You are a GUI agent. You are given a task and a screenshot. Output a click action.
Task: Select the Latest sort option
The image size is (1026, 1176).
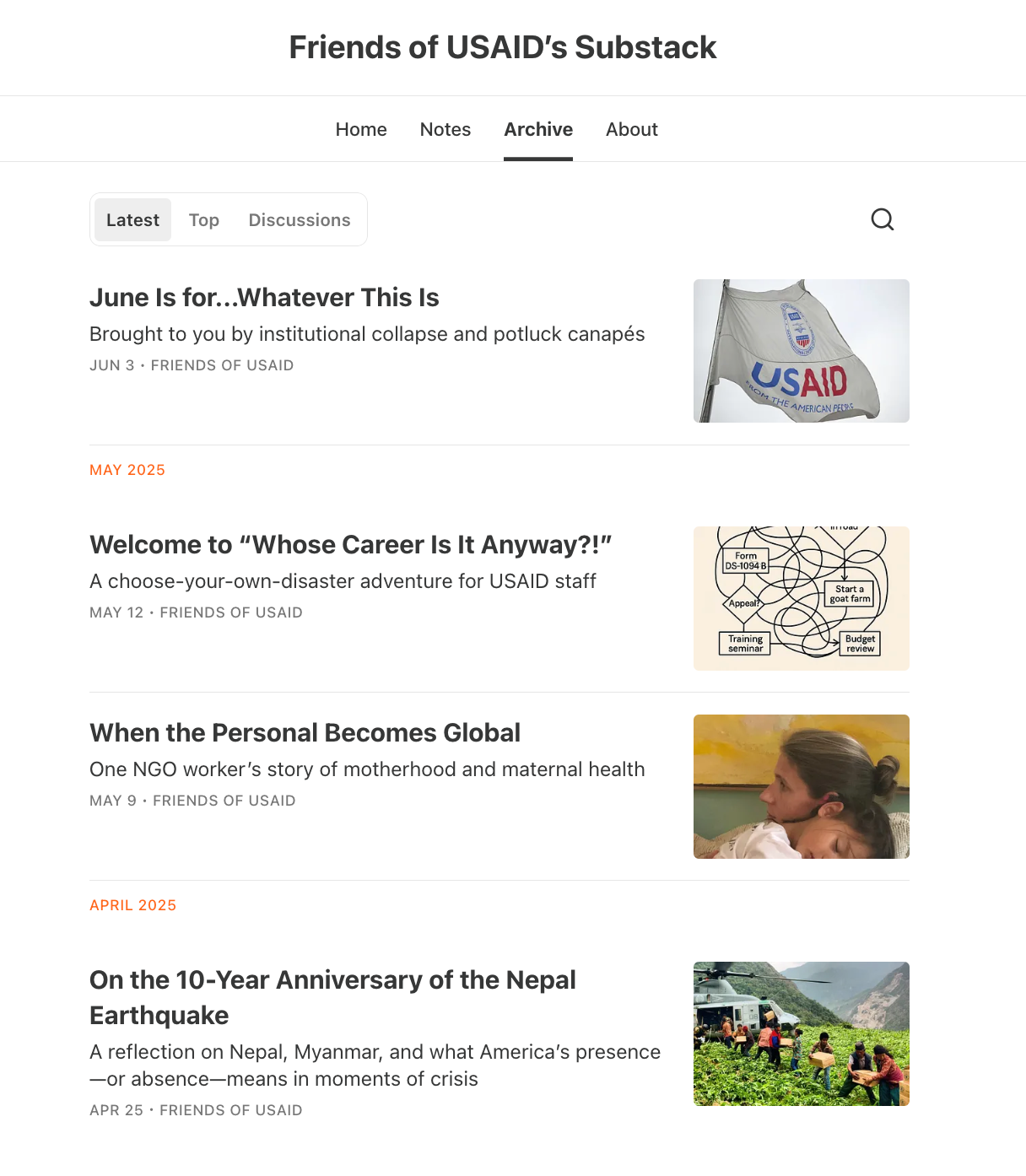point(132,219)
